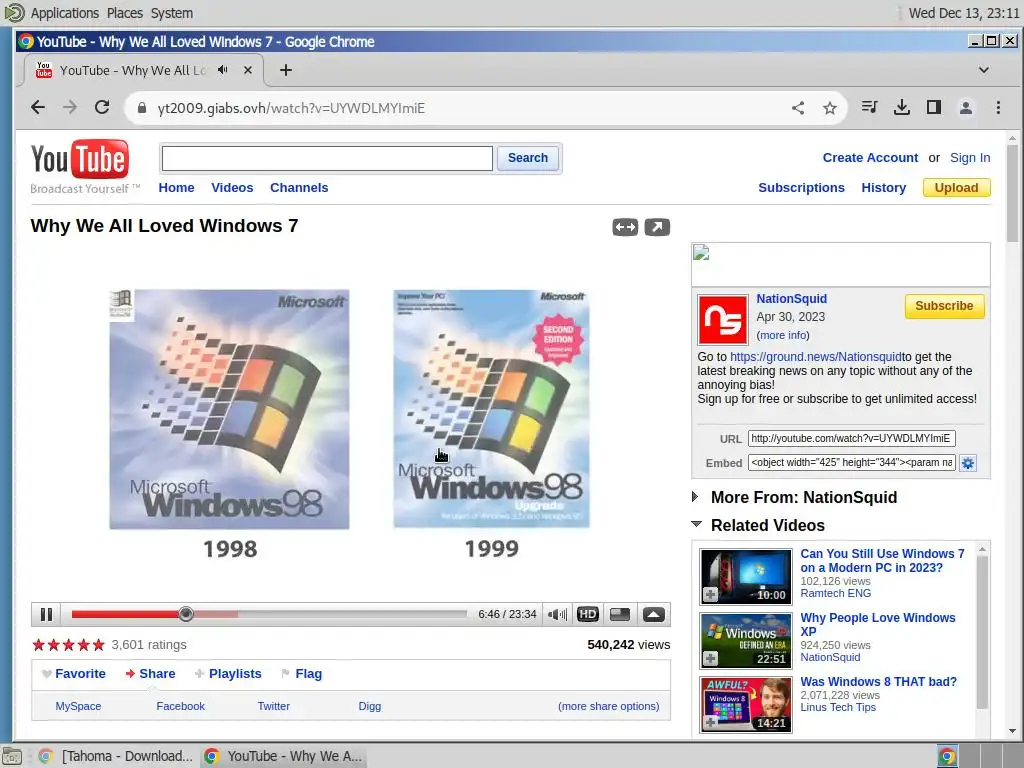Share this page icon in address bar

(x=798, y=108)
